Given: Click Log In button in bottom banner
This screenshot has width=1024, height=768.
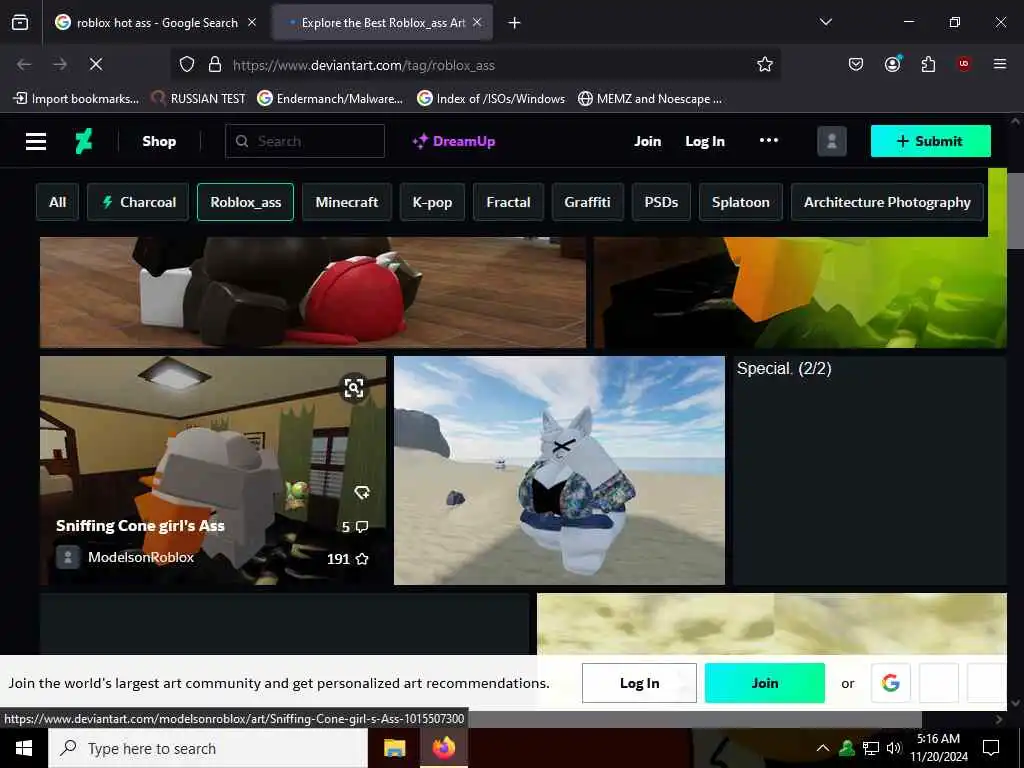Looking at the screenshot, I should 639,683.
